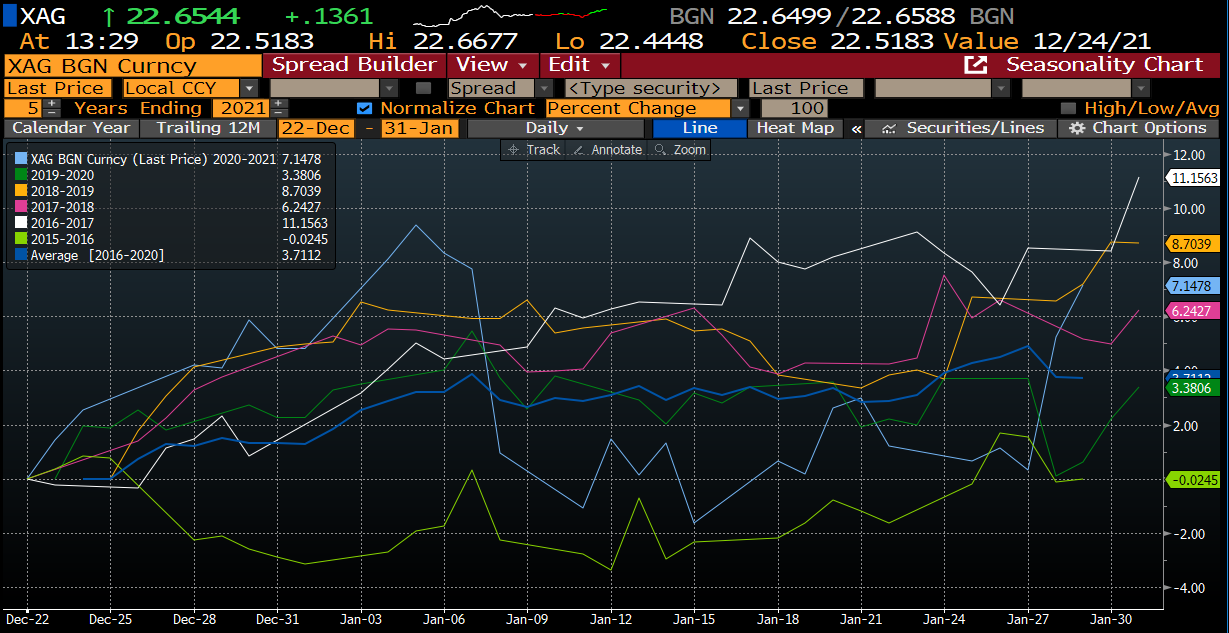Click the 2016-2017 white legend swatch

(x=23, y=223)
